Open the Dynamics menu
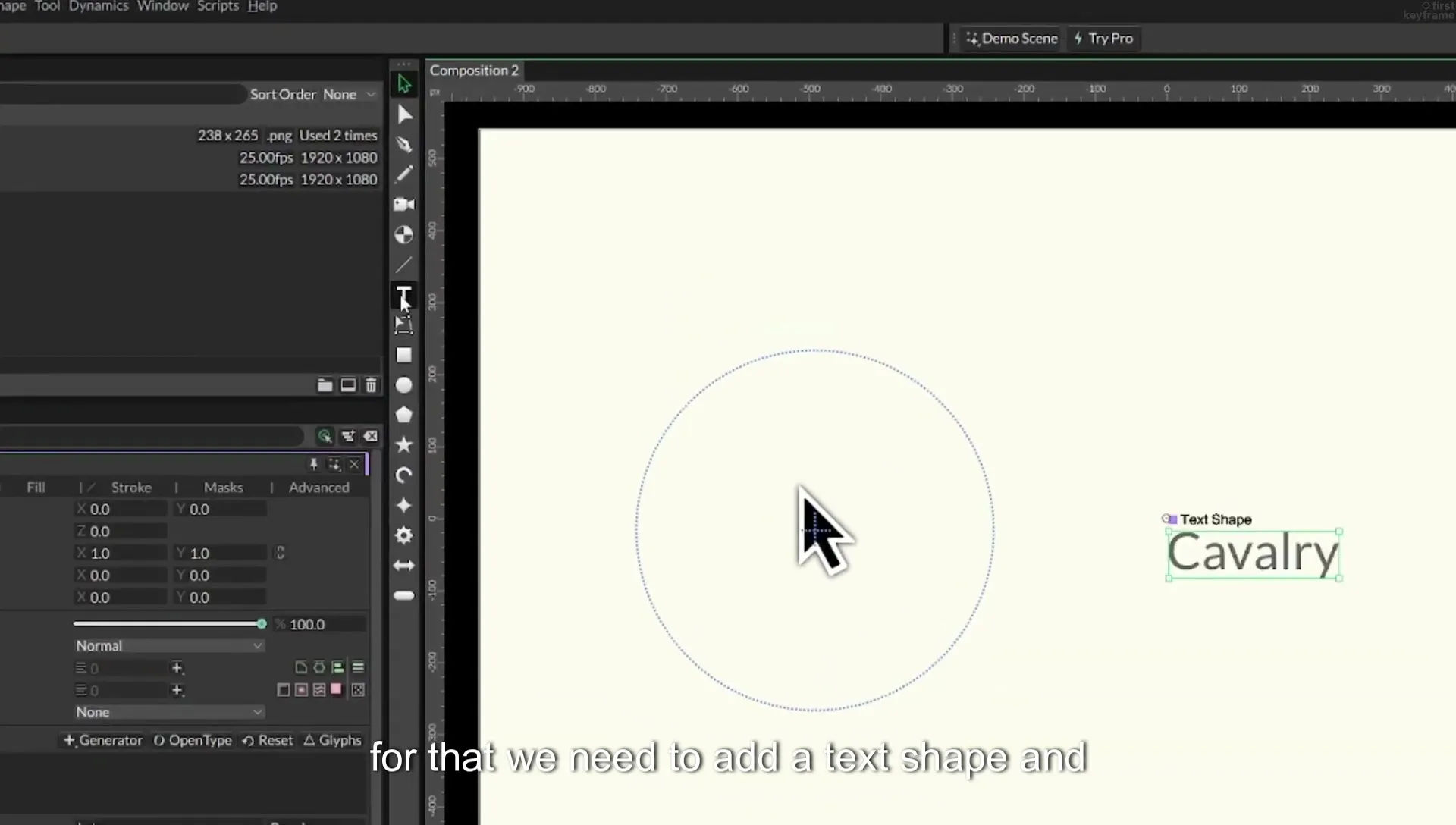Screen dimensions: 1456x825 99,6
